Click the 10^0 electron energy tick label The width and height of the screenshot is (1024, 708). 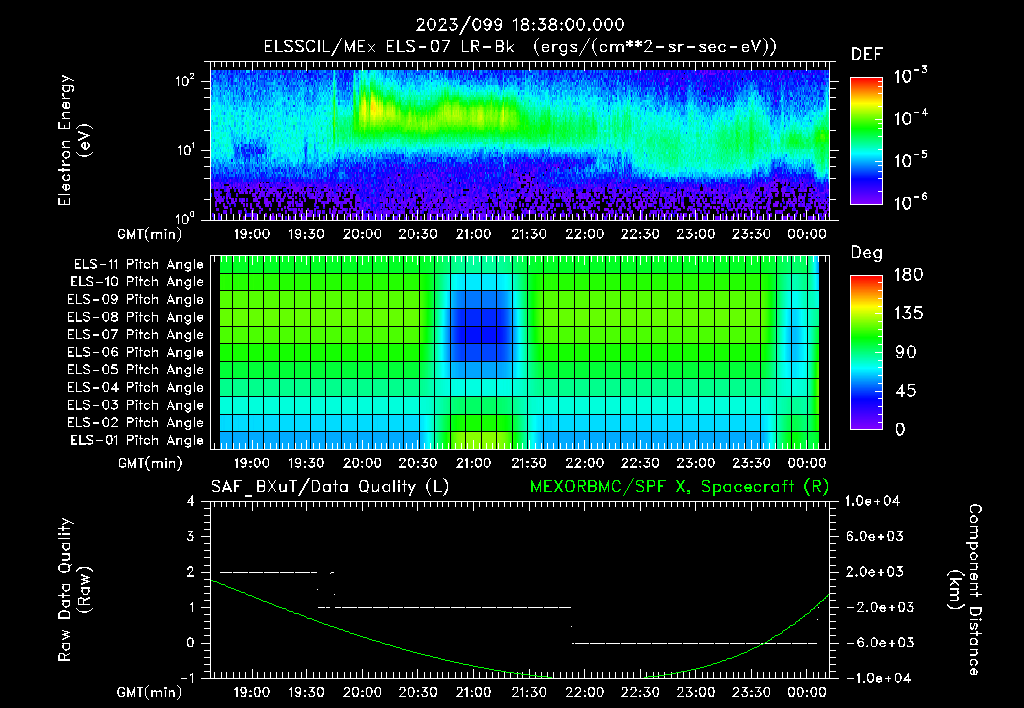pyautogui.click(x=185, y=218)
